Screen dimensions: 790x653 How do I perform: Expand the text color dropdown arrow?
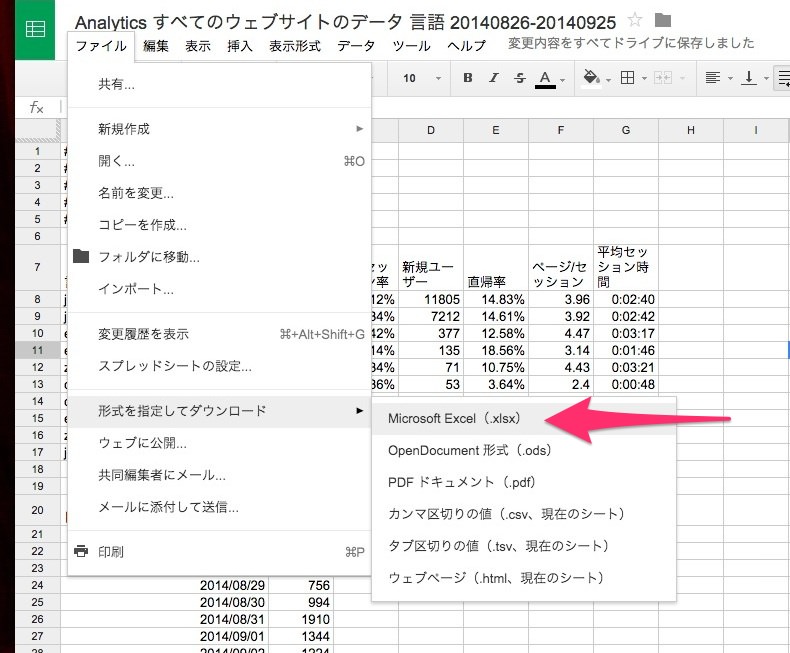click(562, 80)
